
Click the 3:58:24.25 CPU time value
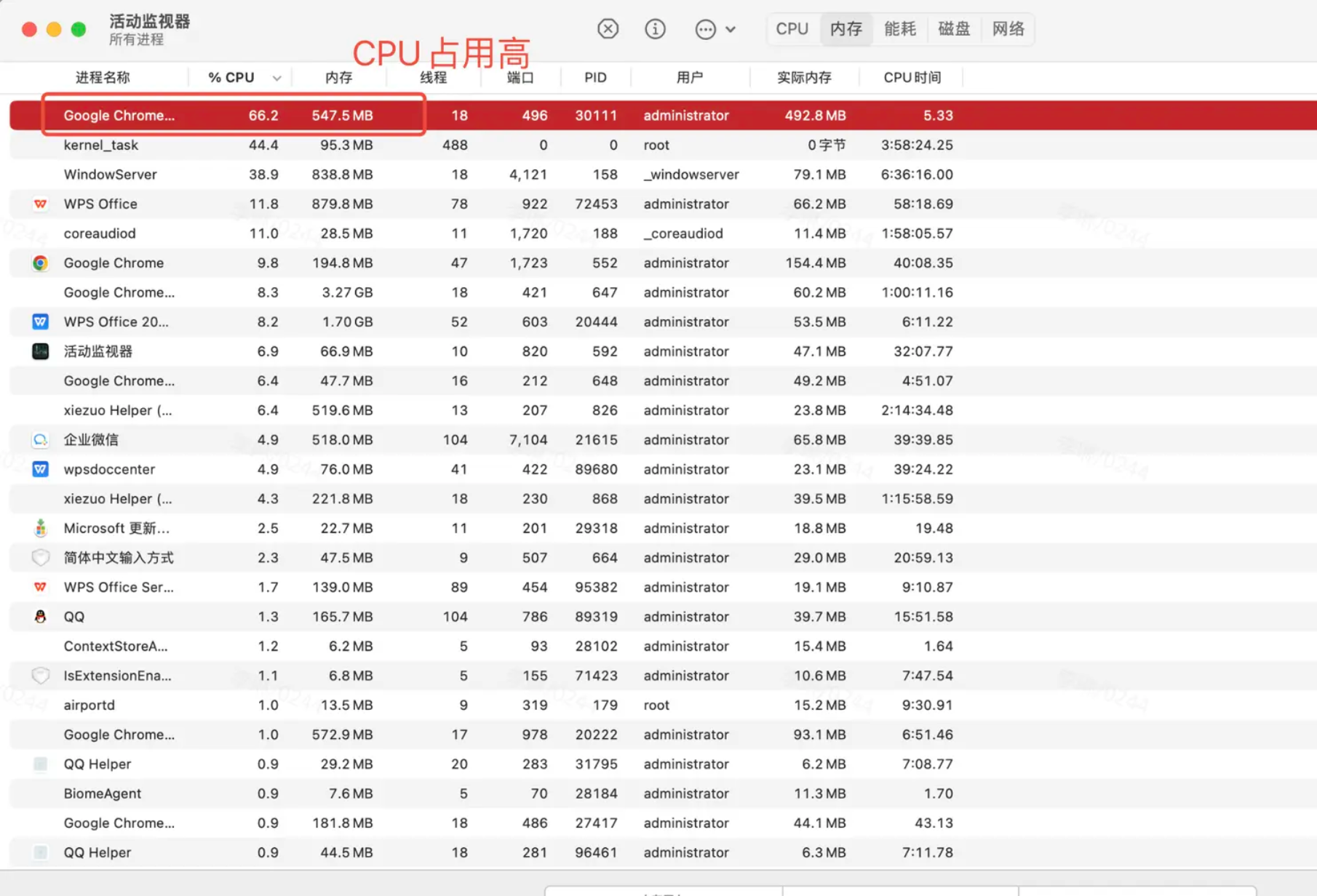click(x=917, y=145)
